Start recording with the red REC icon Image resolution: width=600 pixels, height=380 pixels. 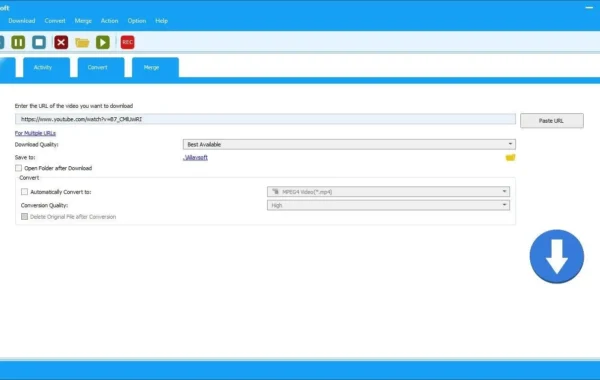point(127,42)
